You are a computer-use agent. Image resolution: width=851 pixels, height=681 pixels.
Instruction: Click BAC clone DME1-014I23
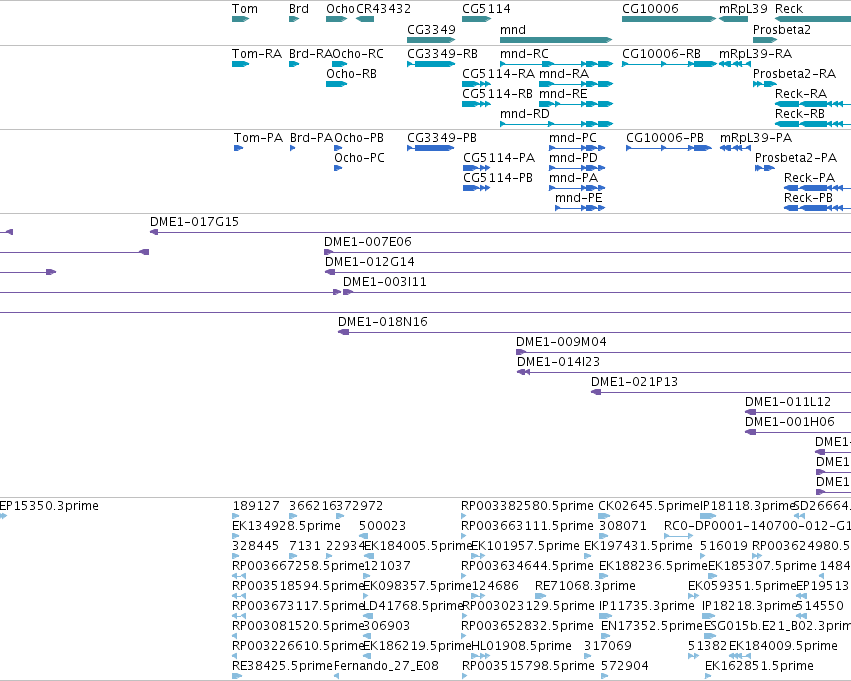(684, 373)
